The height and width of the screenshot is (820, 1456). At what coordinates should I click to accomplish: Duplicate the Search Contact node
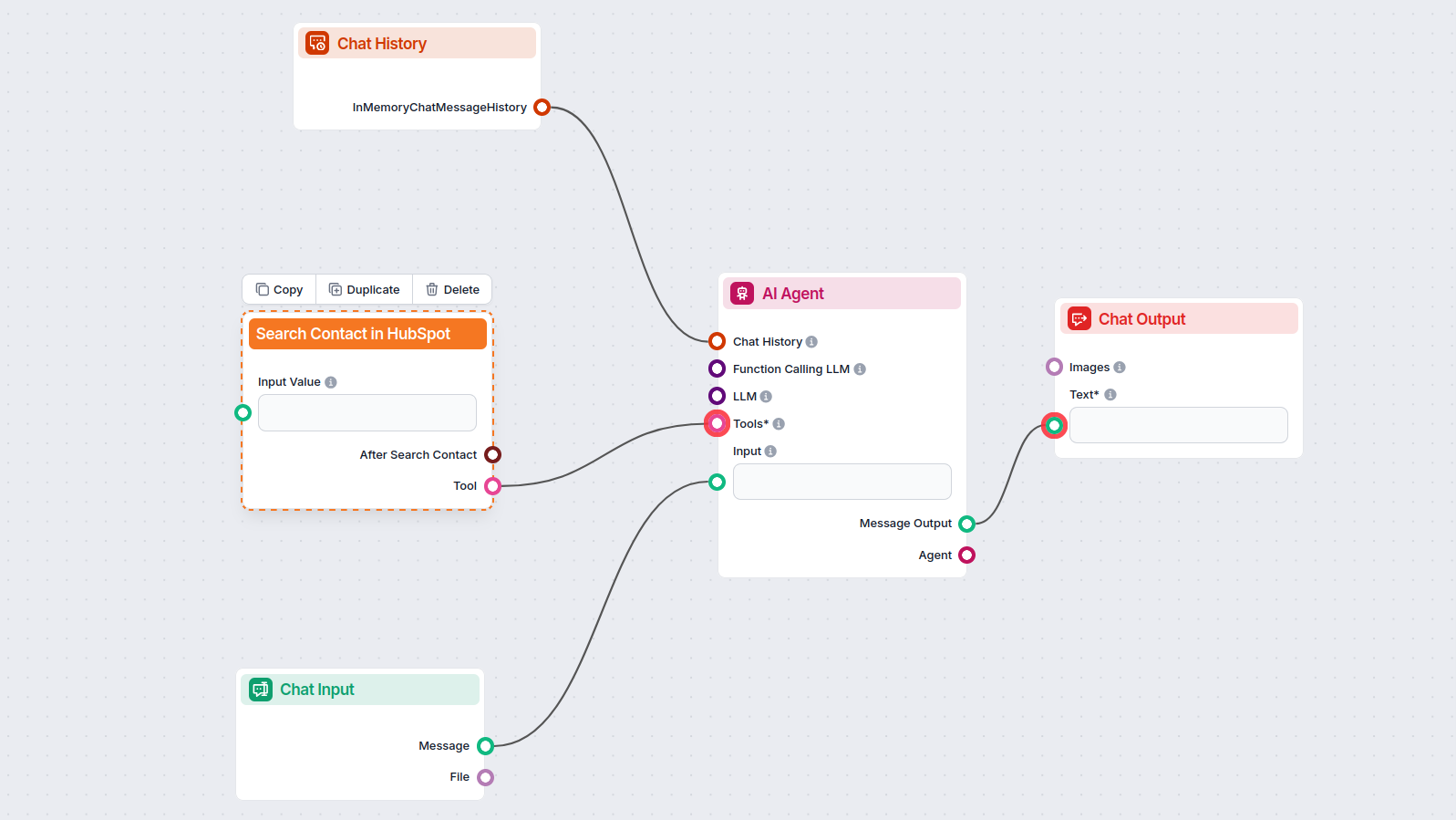coord(364,289)
